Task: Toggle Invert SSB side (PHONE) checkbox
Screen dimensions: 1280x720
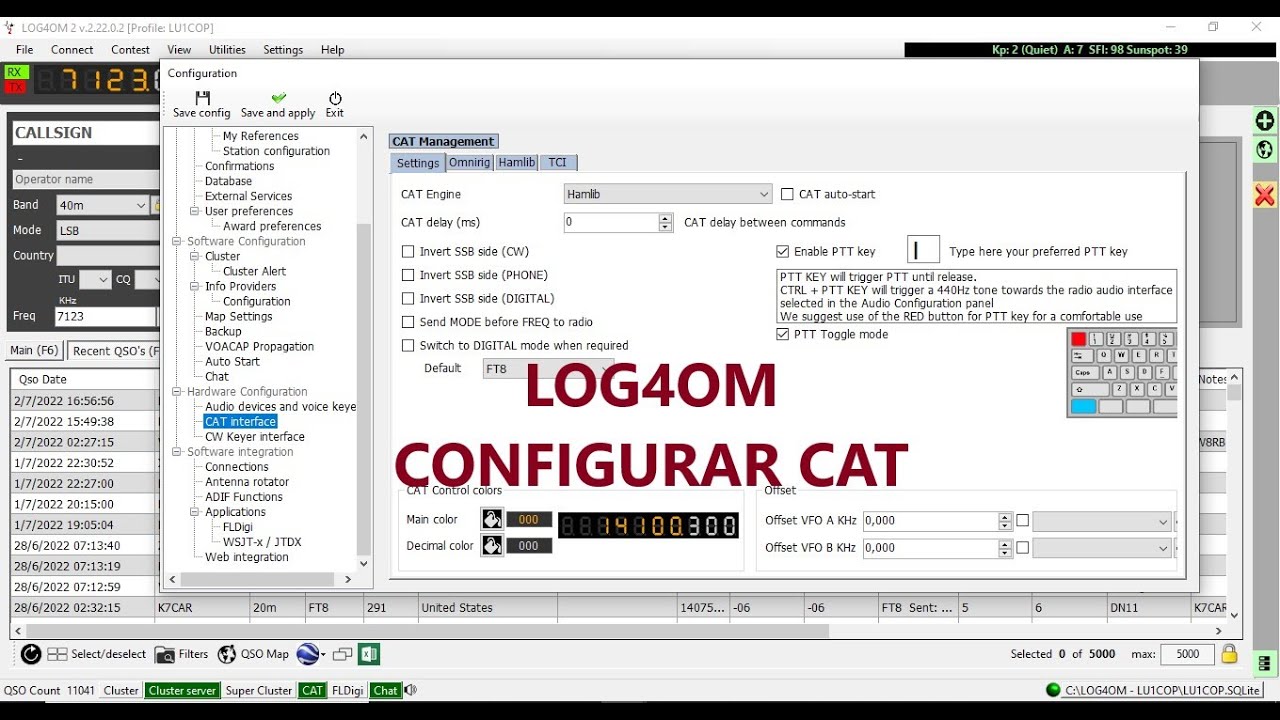Action: coord(408,275)
